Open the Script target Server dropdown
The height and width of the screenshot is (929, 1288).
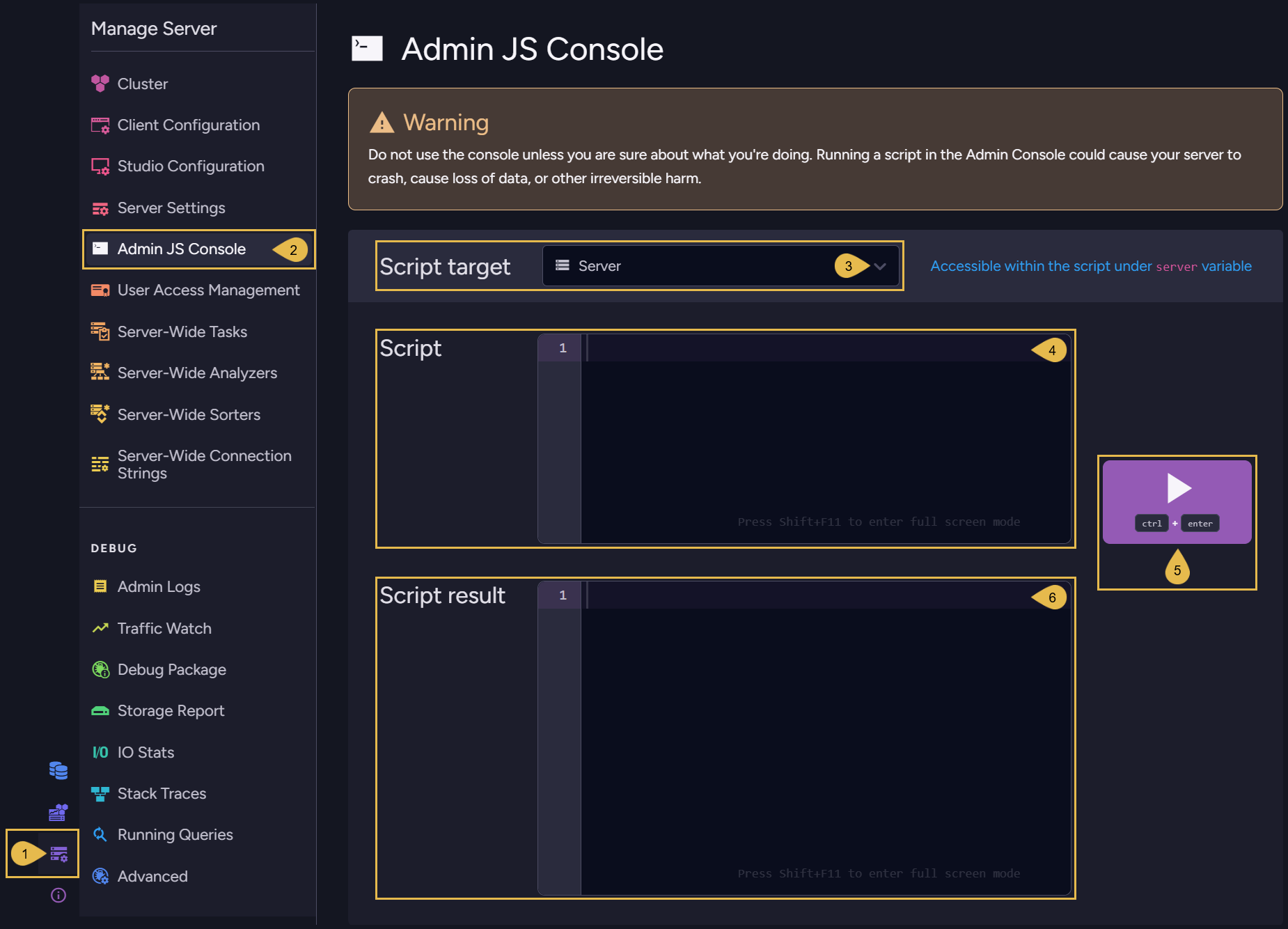point(721,266)
